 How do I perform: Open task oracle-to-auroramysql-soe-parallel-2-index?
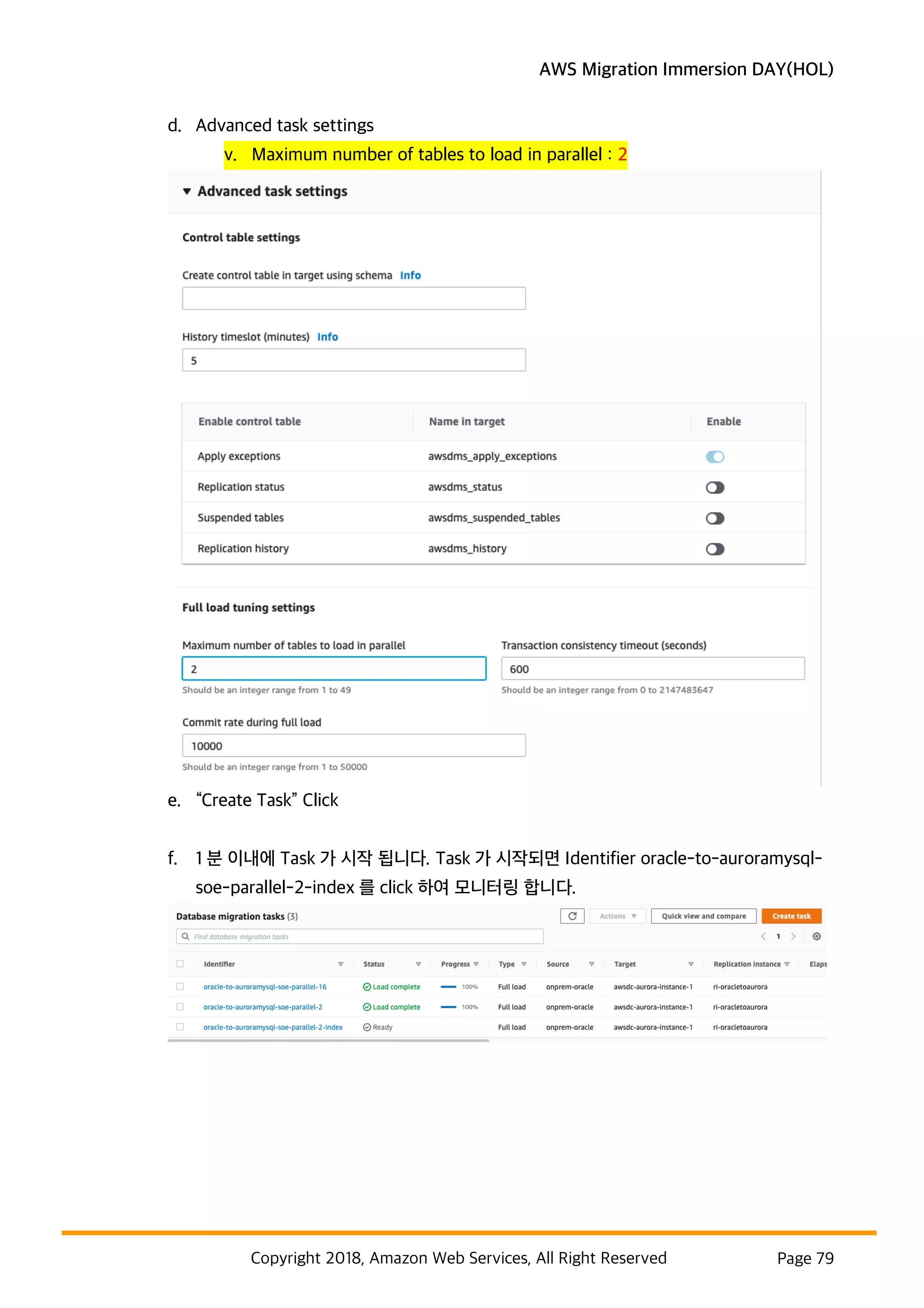[x=273, y=1027]
